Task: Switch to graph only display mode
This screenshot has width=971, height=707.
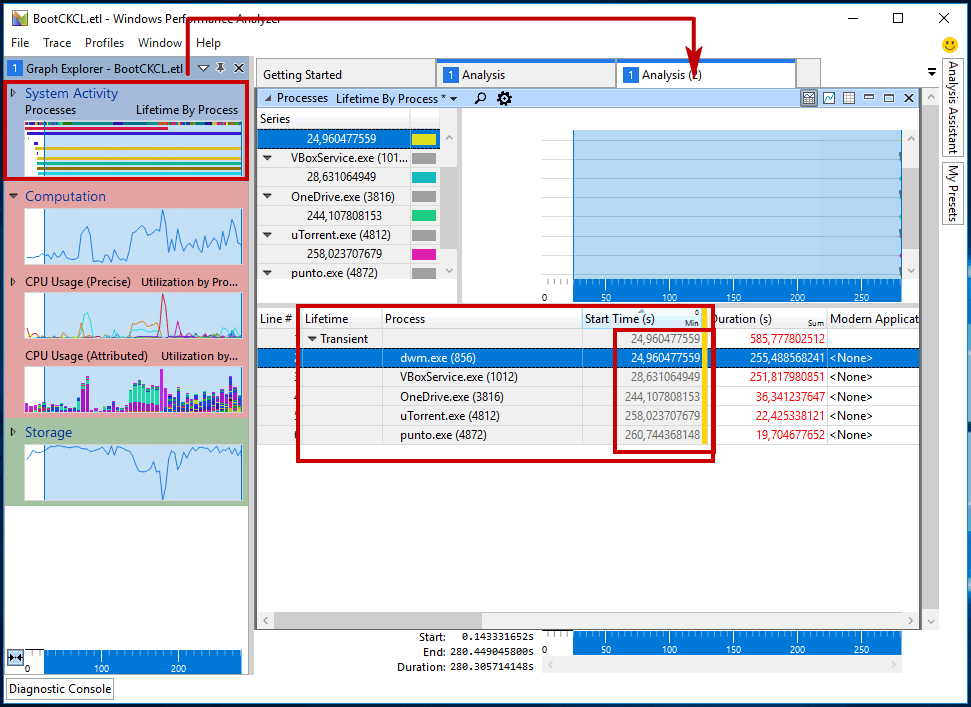Action: pyautogui.click(x=829, y=98)
